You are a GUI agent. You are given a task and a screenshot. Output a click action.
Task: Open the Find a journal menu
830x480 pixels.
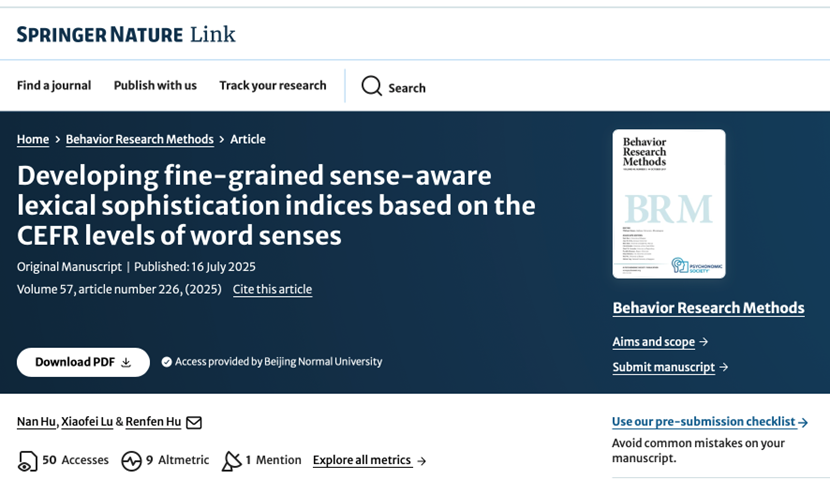pos(54,86)
